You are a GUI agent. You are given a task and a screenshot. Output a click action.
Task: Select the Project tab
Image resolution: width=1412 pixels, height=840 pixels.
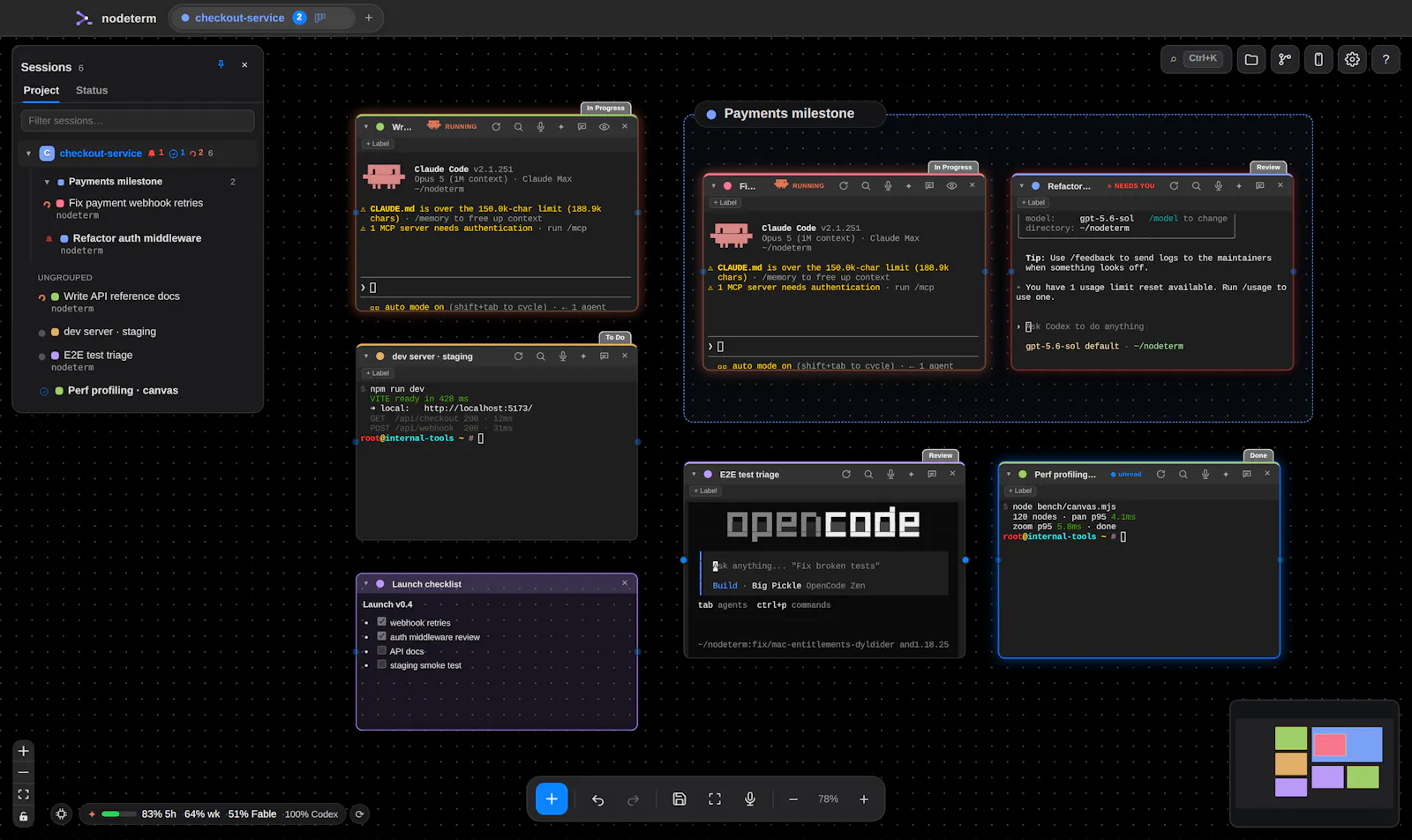click(41, 90)
